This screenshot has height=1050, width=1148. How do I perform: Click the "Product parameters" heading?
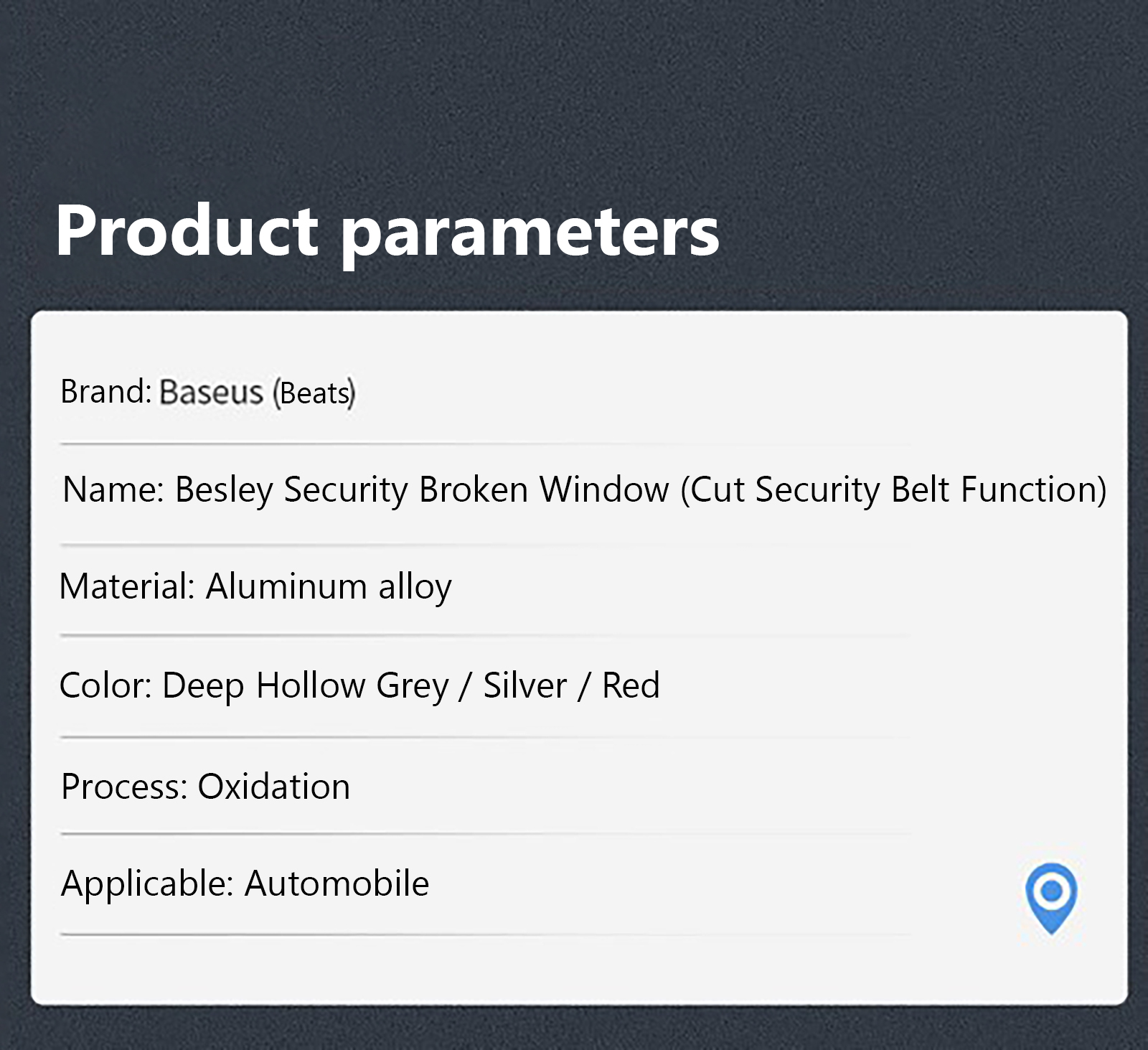click(x=387, y=231)
